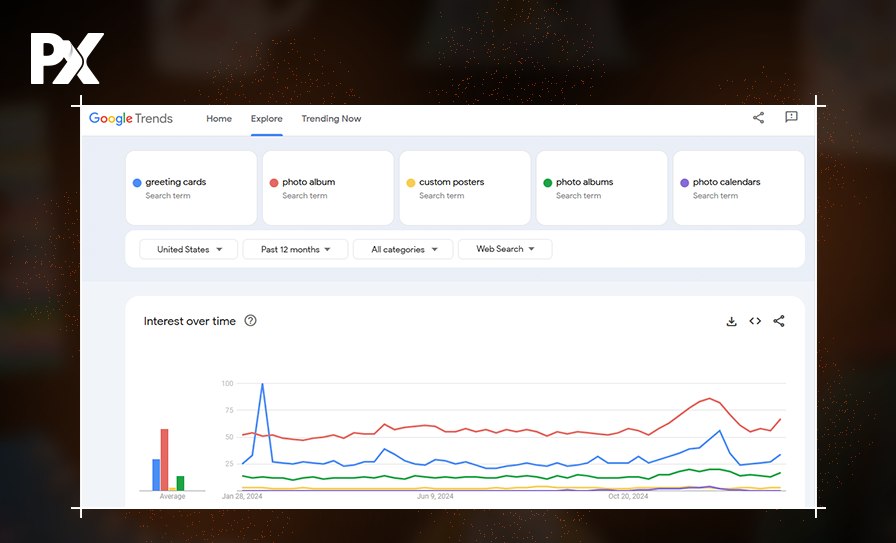Click the embed code icon

(x=755, y=321)
